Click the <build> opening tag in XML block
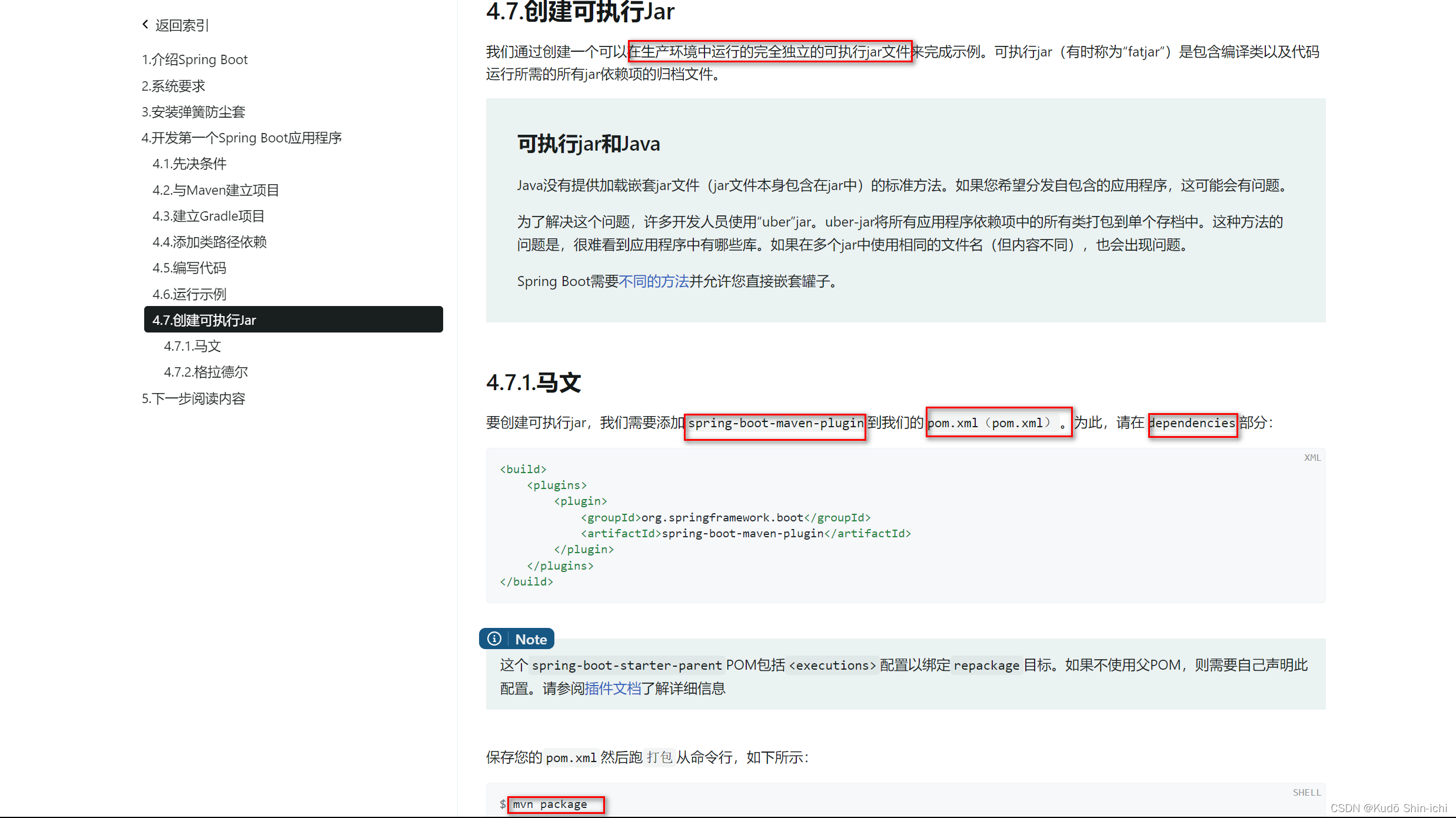The width and height of the screenshot is (1456, 818). click(523, 469)
